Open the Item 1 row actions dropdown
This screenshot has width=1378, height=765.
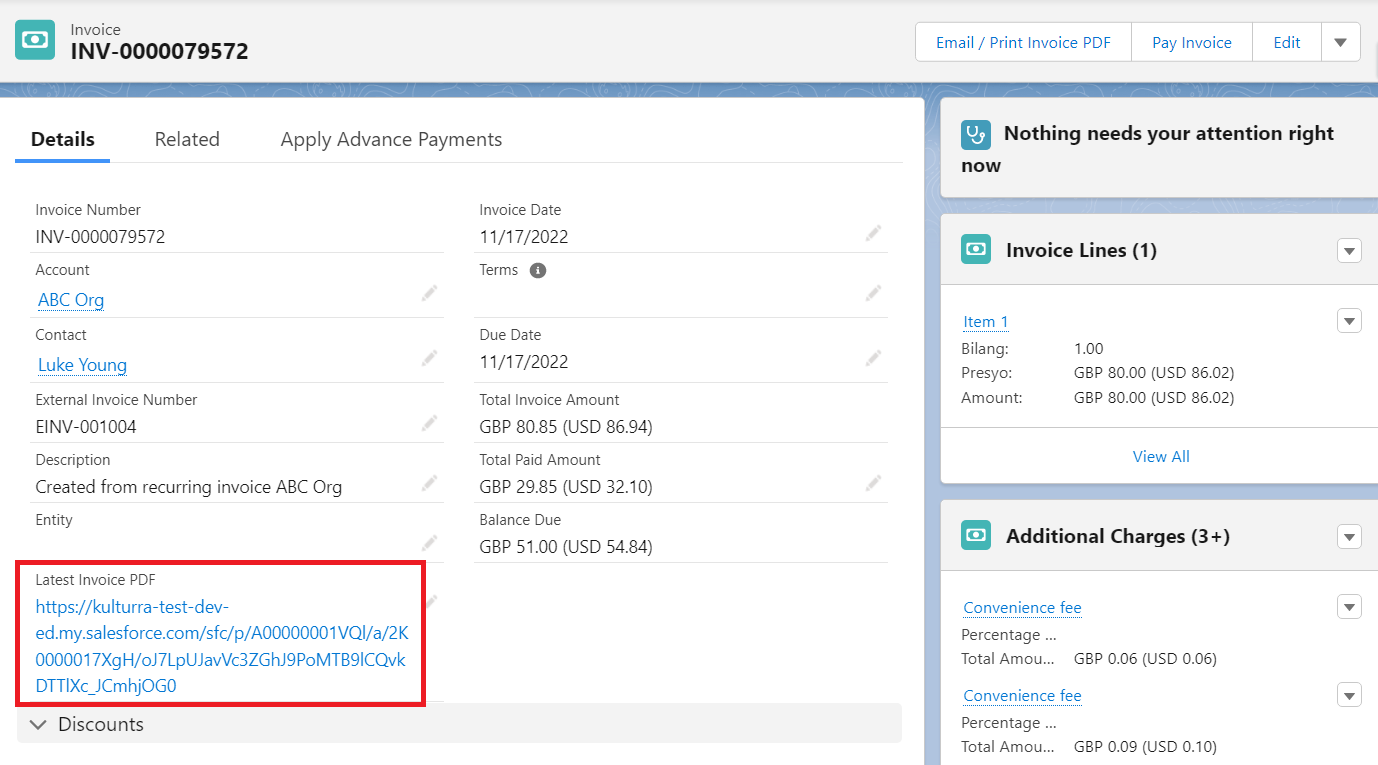(x=1349, y=321)
